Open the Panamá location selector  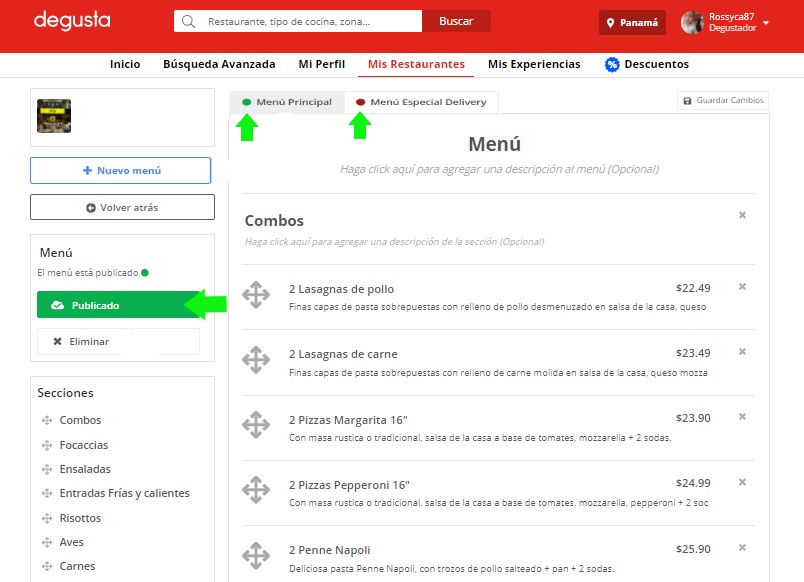[x=632, y=23]
